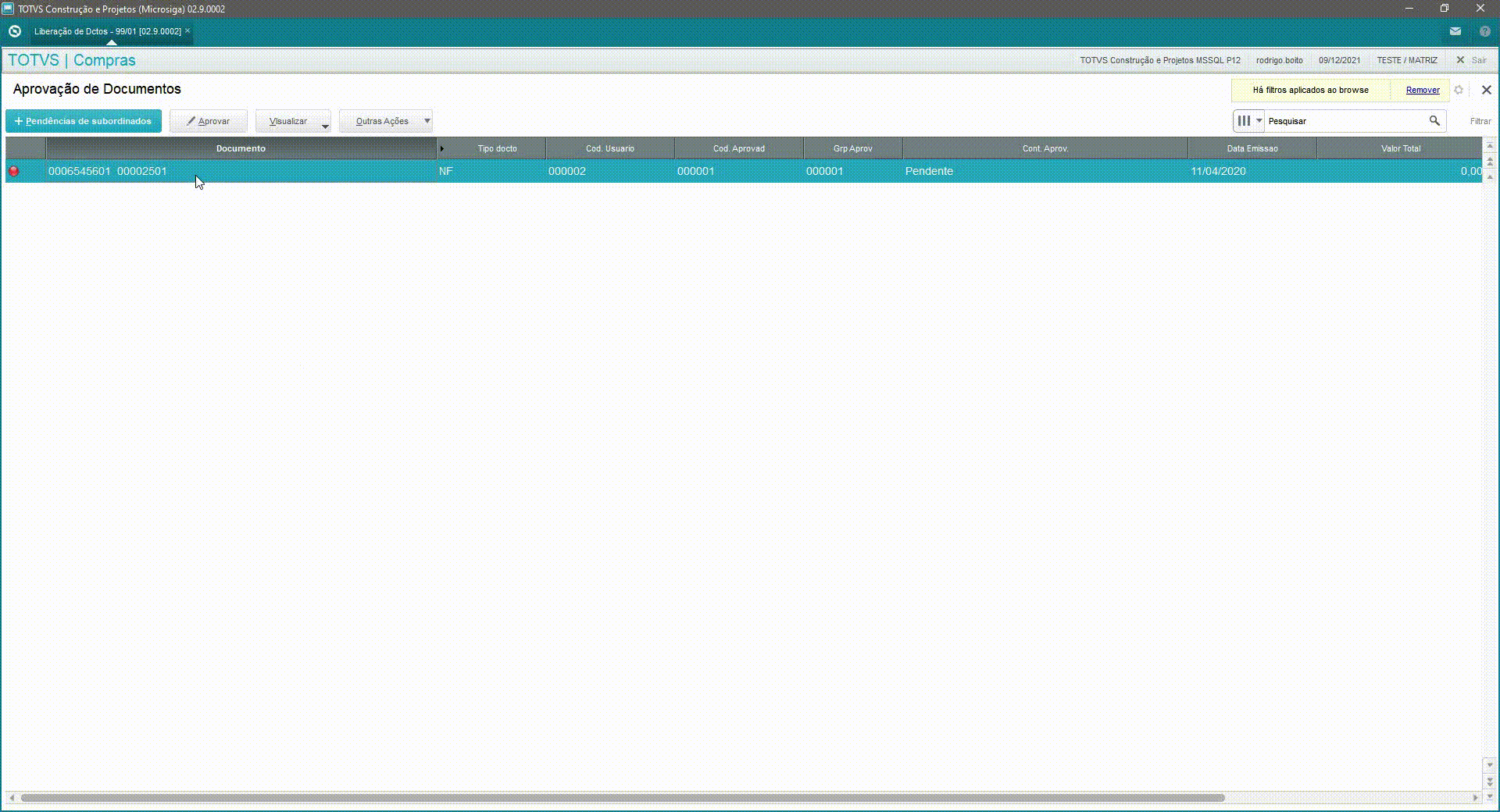1500x812 pixels.
Task: Focus the Pesquisar search field
Action: tap(1345, 121)
